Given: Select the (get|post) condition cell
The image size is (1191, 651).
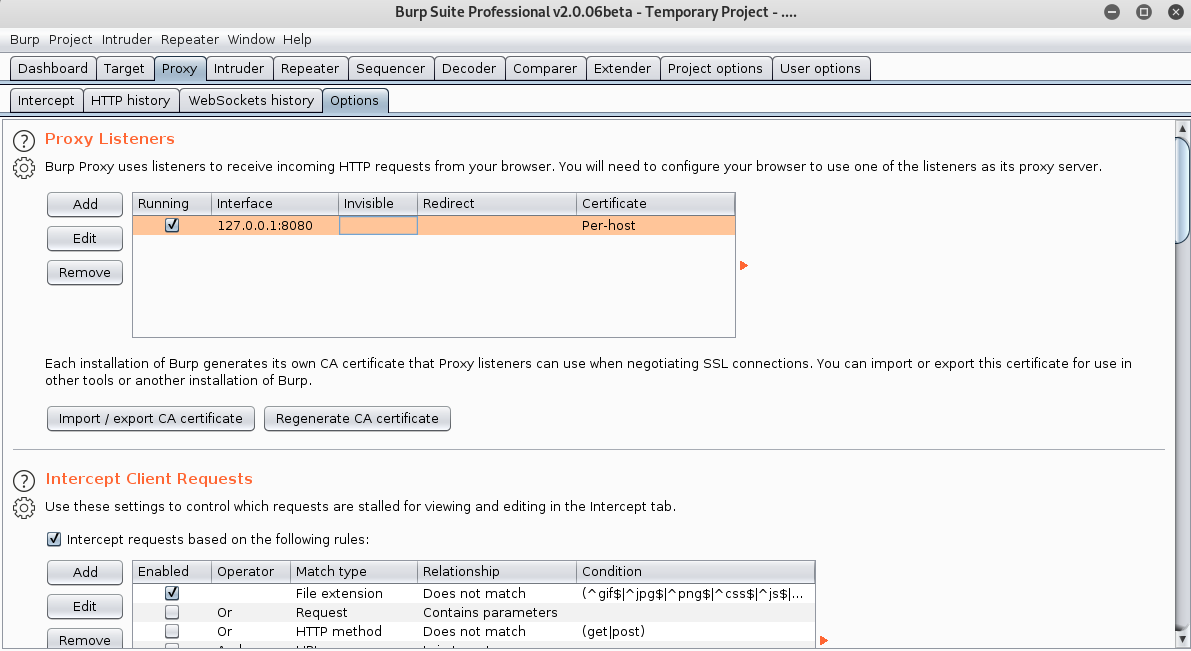Looking at the screenshot, I should coord(695,631).
